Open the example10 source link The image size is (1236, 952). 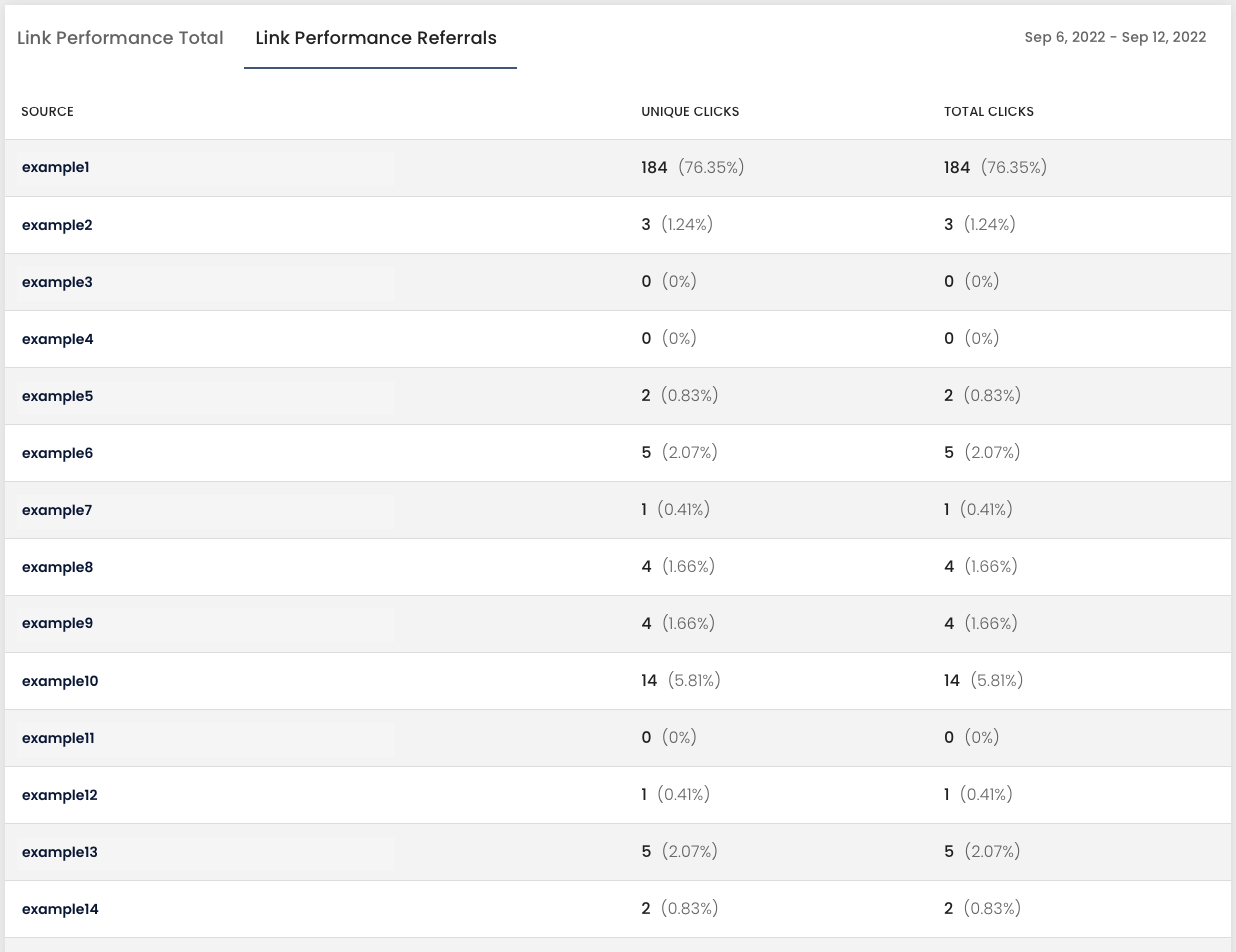pyautogui.click(x=60, y=681)
